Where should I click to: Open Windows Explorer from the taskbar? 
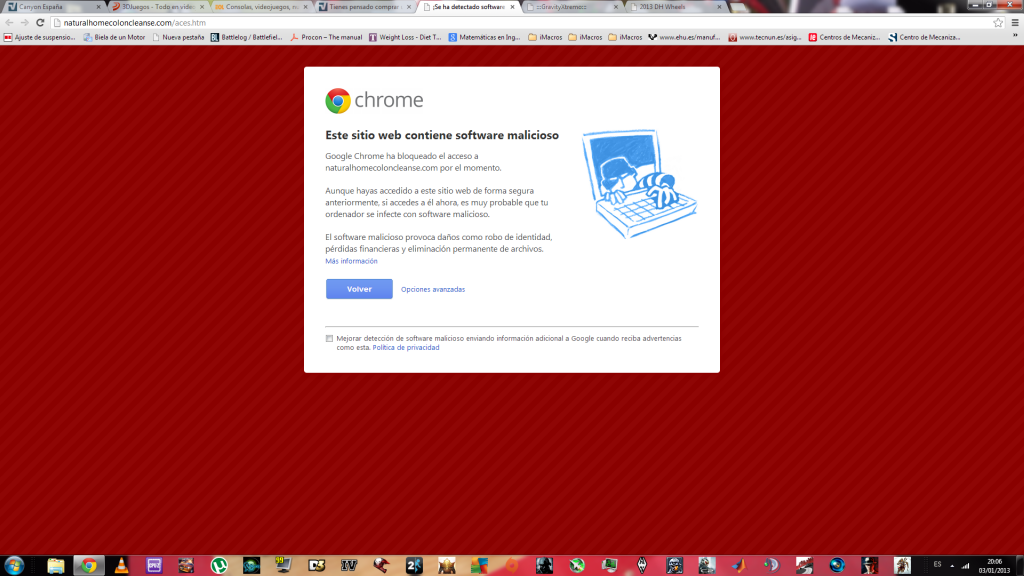(56, 566)
